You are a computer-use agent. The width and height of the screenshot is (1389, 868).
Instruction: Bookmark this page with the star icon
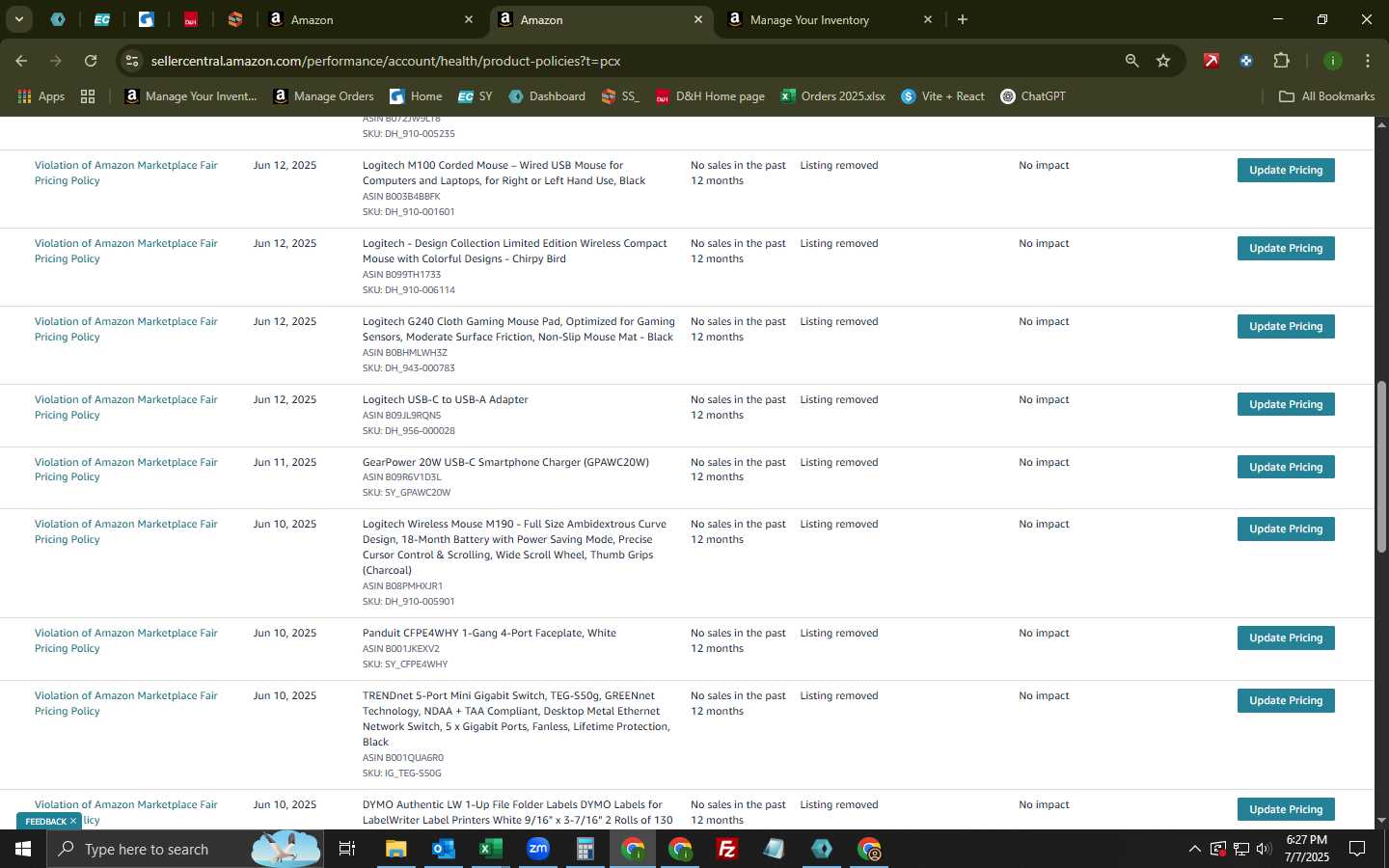click(1163, 61)
